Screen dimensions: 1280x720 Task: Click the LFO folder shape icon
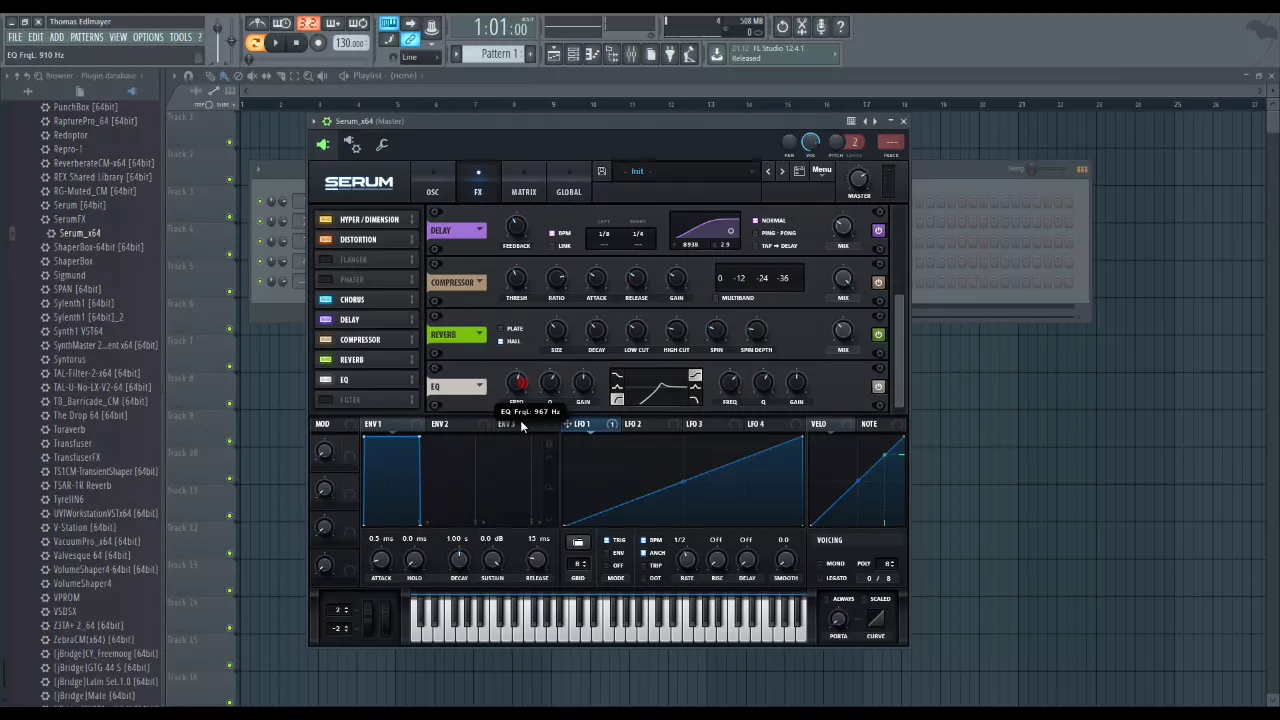(x=578, y=542)
